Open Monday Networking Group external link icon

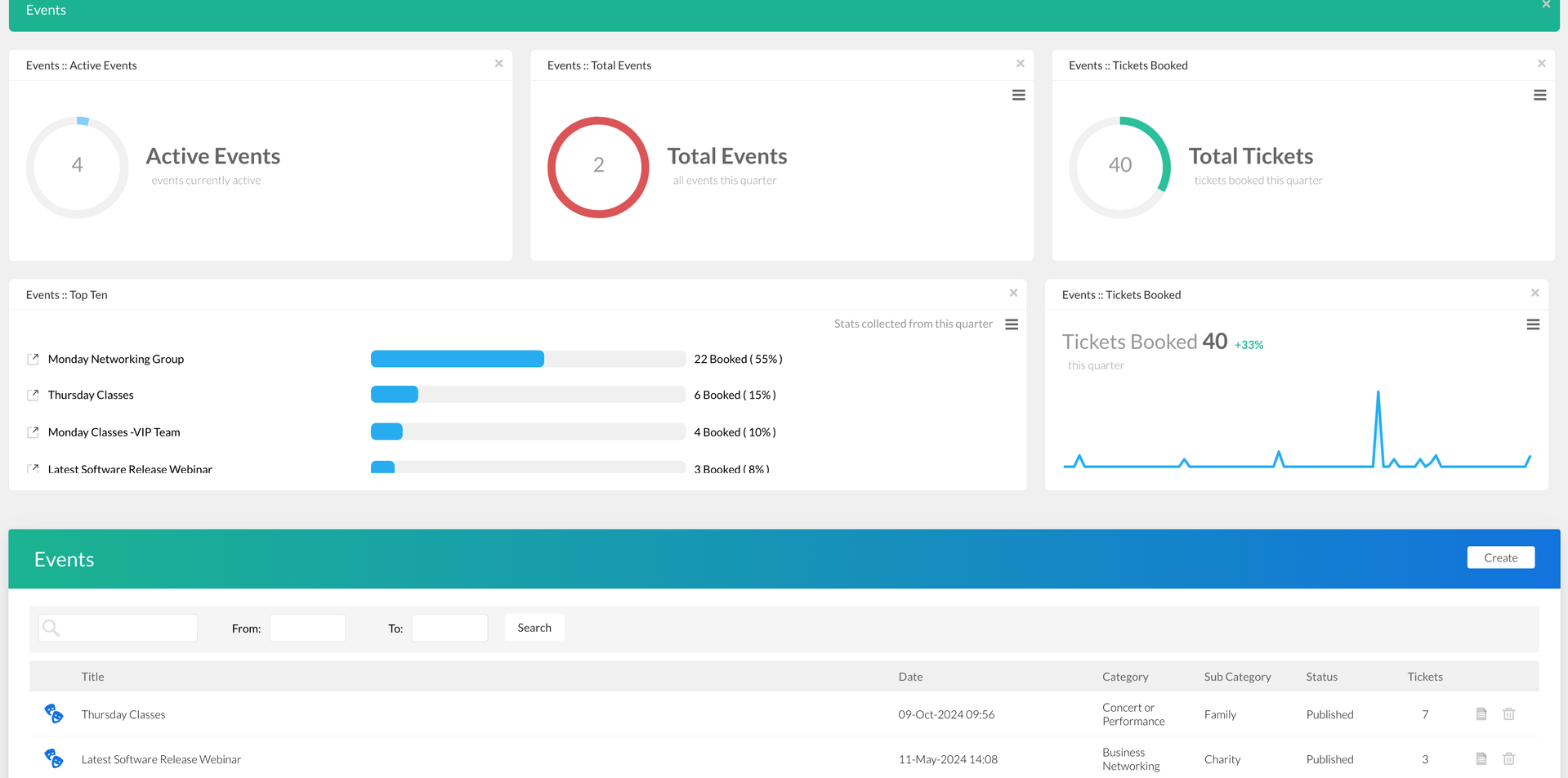click(33, 359)
